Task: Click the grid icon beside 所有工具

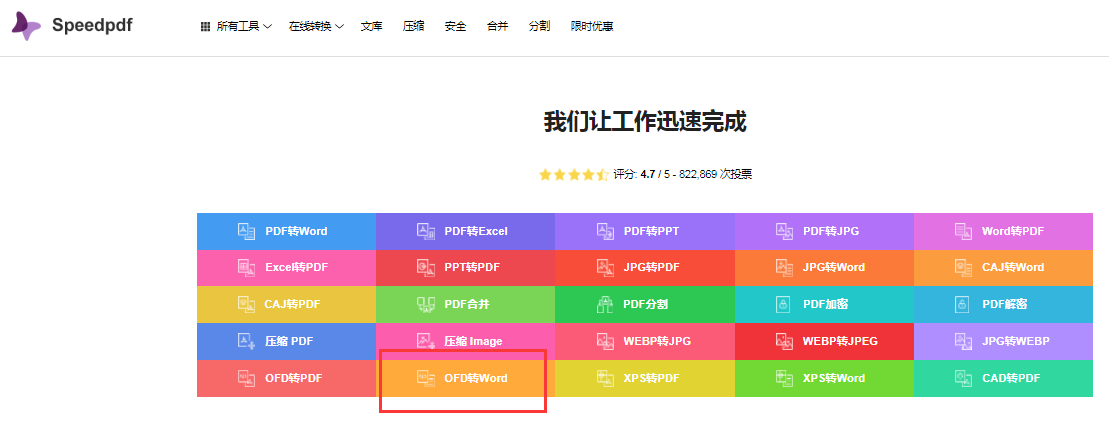Action: (205, 27)
